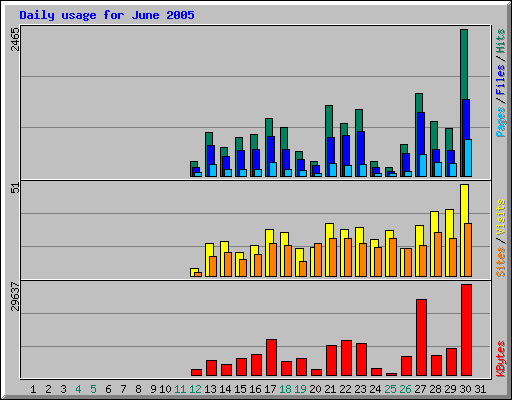This screenshot has width=512, height=400.
Task: Click green day label 12
Action: click(195, 389)
